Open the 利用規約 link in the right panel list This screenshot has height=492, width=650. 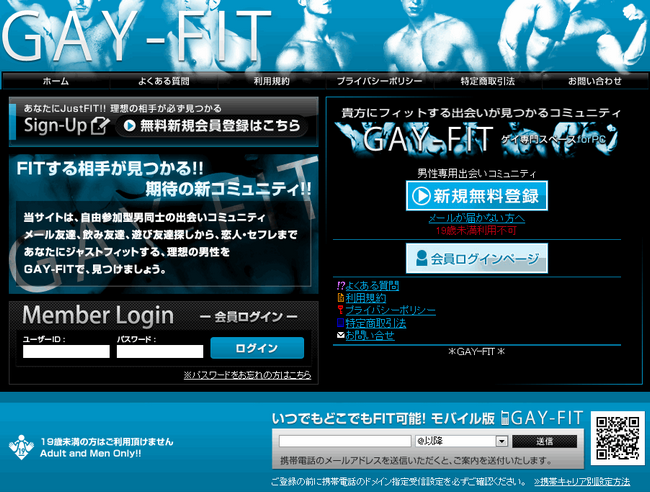coord(366,298)
